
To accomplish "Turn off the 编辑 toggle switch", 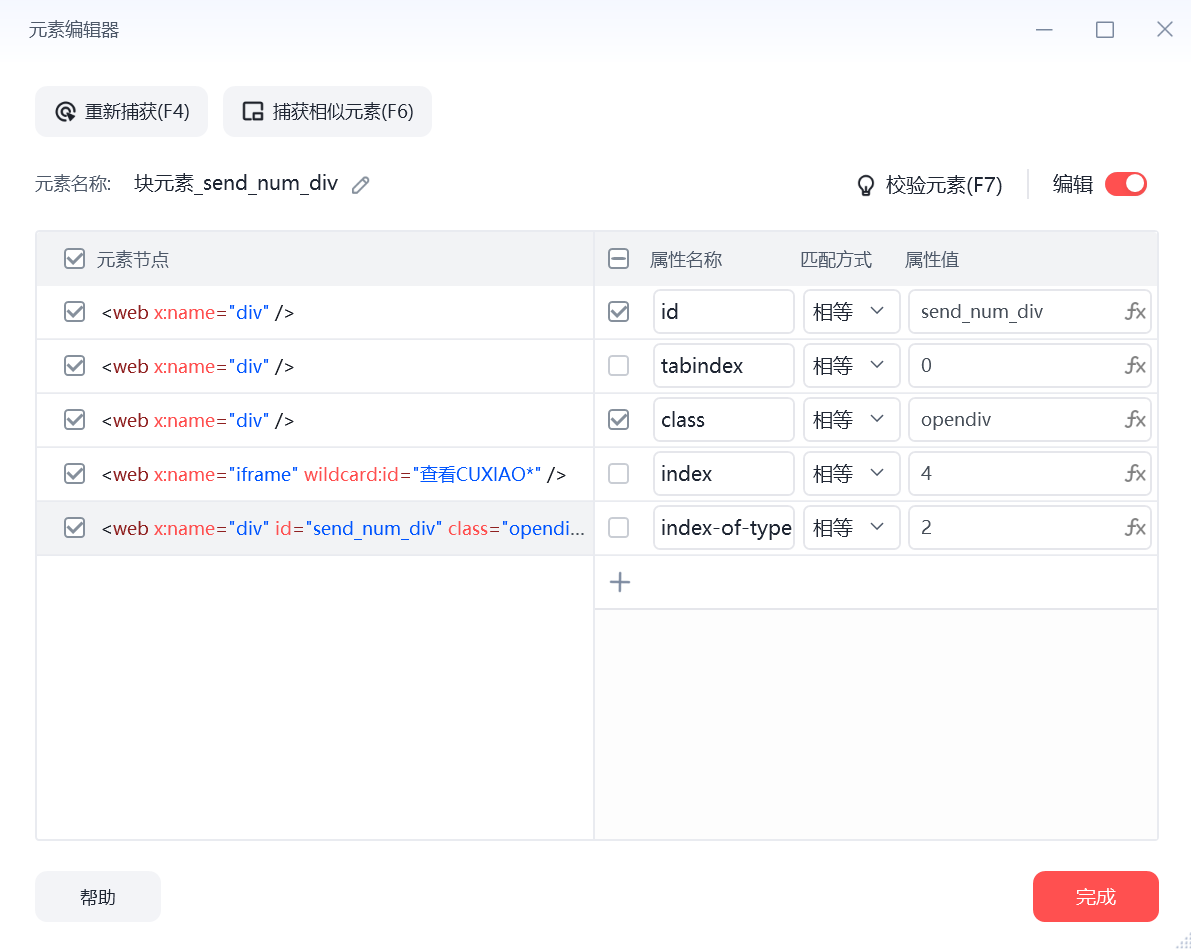I will 1126,184.
